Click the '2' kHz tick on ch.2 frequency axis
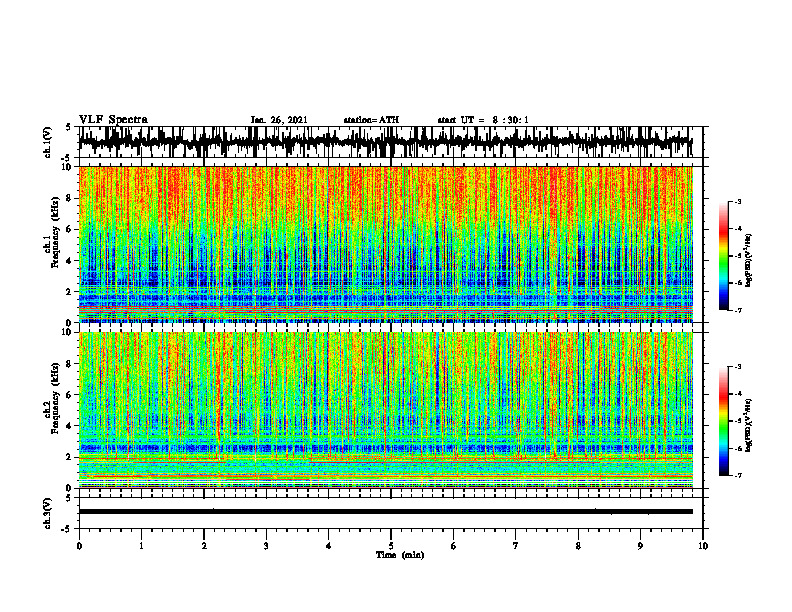 click(x=69, y=457)
